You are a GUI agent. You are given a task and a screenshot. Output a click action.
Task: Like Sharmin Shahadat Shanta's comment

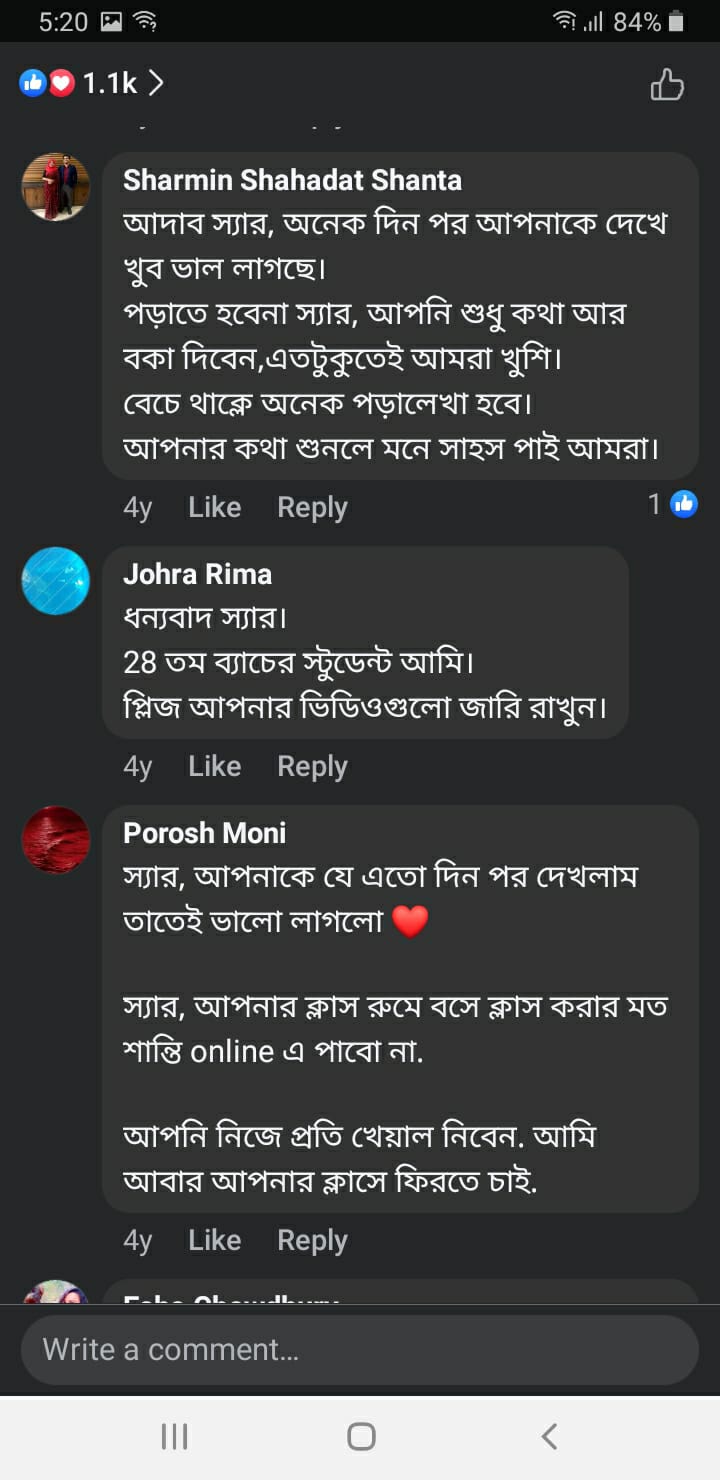coord(214,508)
